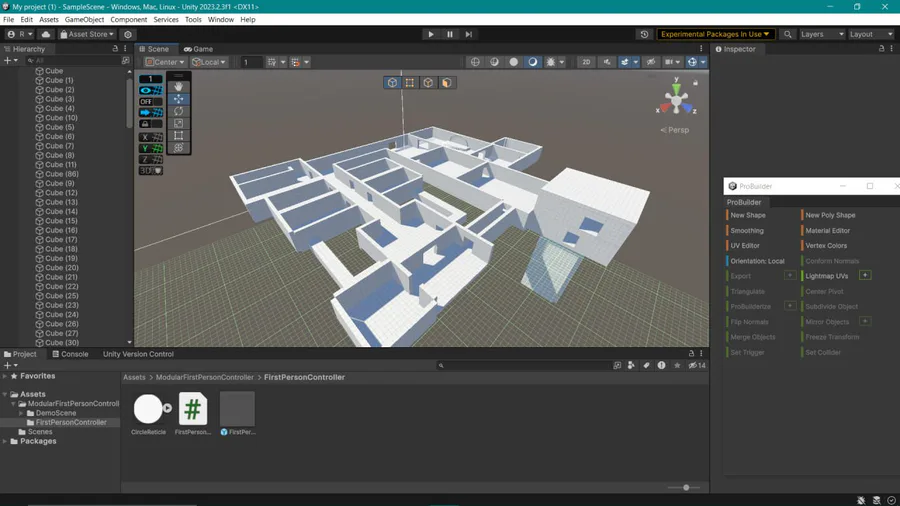Lock the Hierarchy panel
The image size is (900, 506).
click(115, 49)
